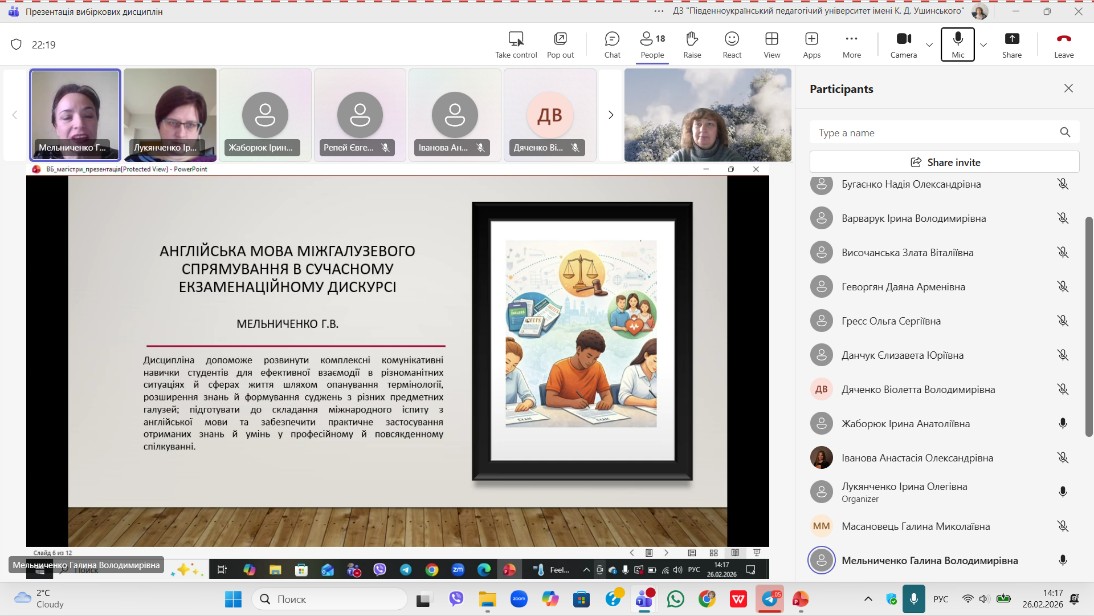Click the Raise hand icon
The width and height of the screenshot is (1094, 616).
tap(692, 44)
